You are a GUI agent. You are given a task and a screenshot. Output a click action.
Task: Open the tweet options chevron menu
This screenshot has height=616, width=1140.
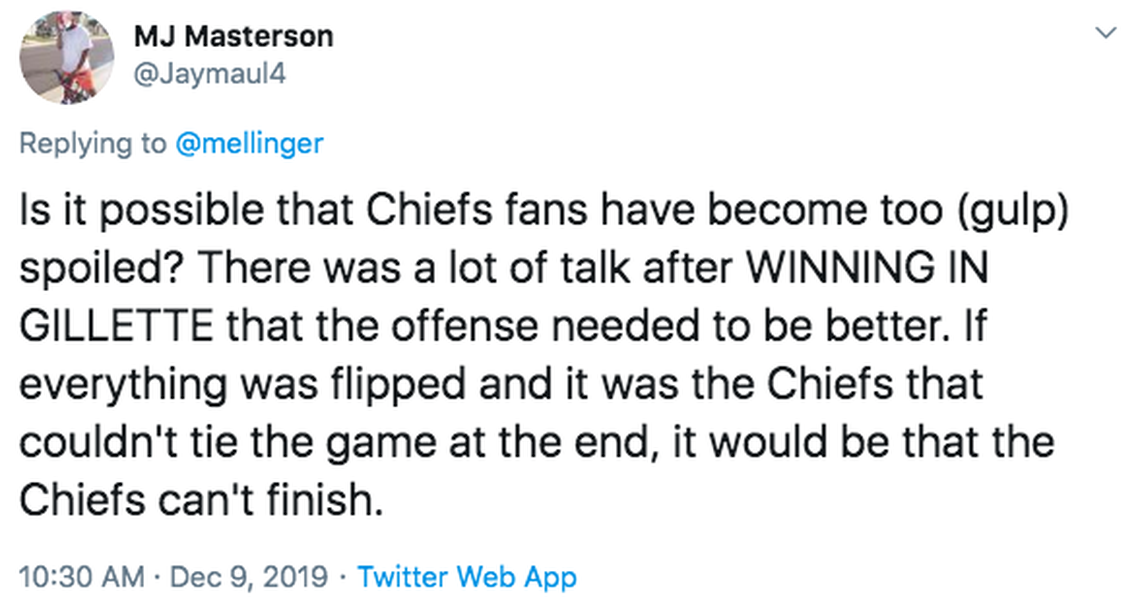[1105, 34]
